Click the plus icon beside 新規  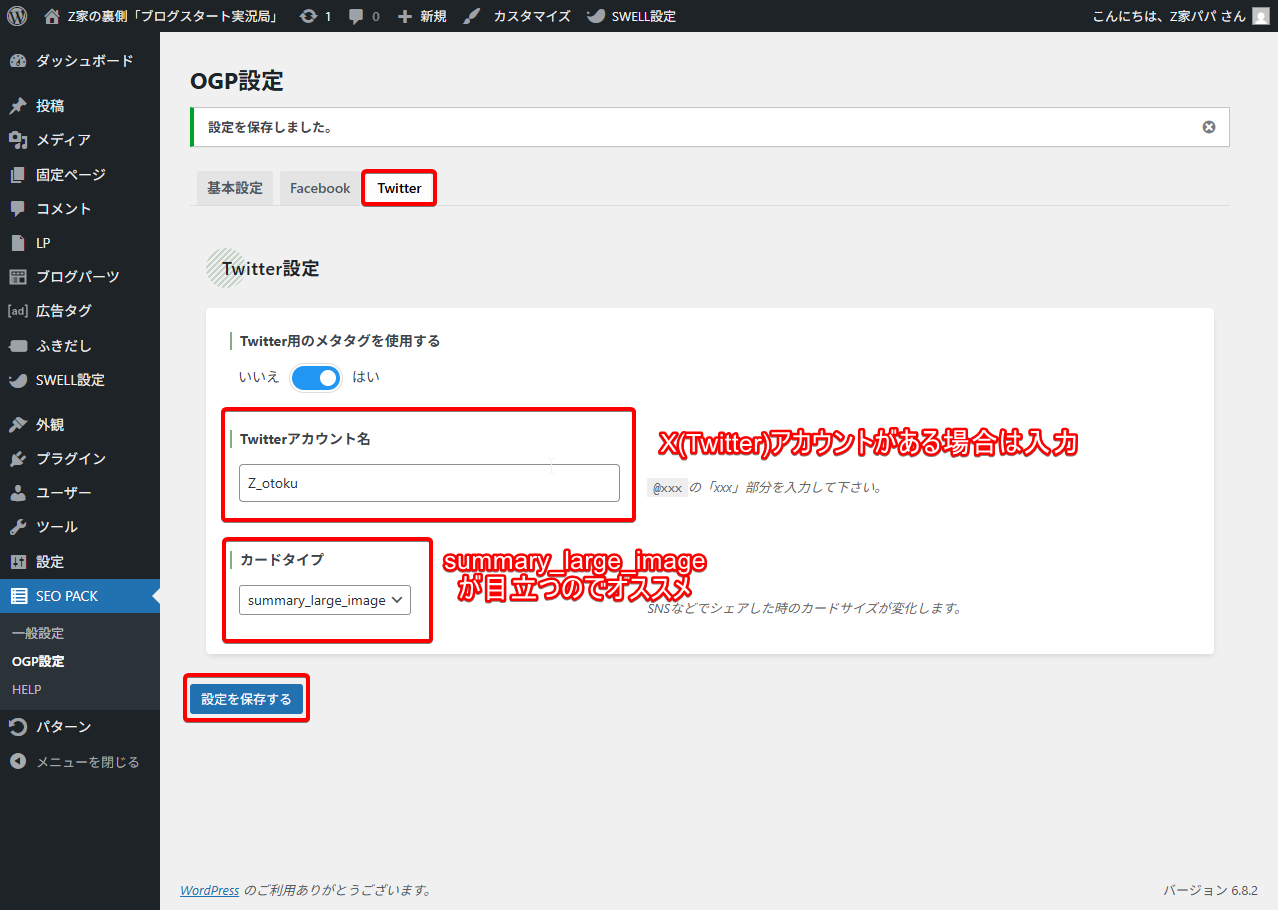pyautogui.click(x=405, y=16)
